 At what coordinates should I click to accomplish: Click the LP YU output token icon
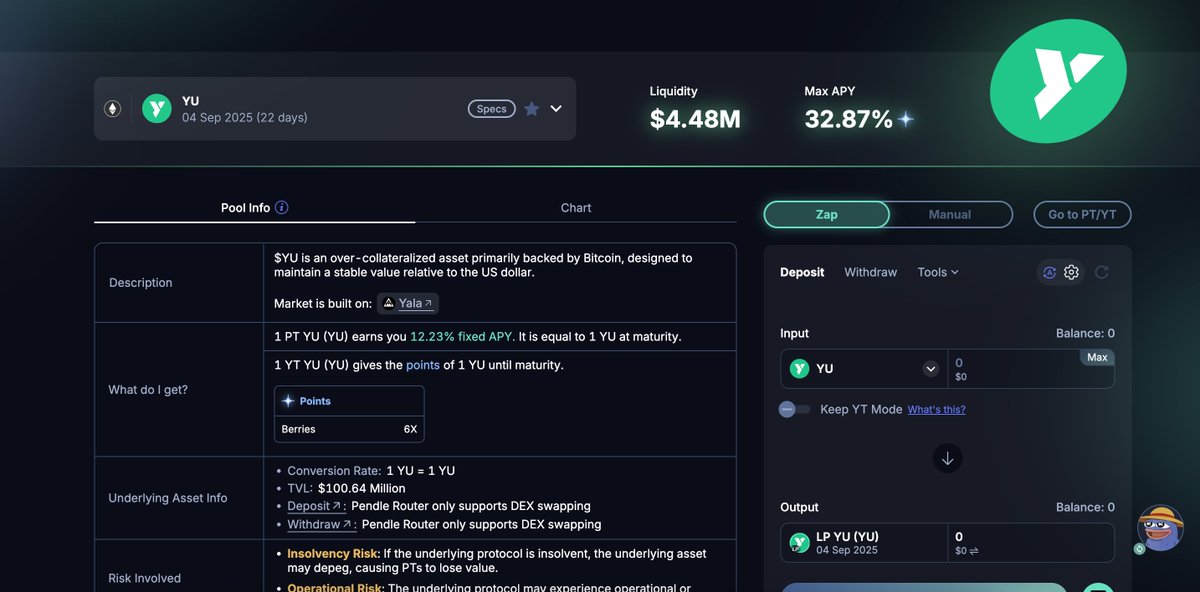[x=799, y=542]
